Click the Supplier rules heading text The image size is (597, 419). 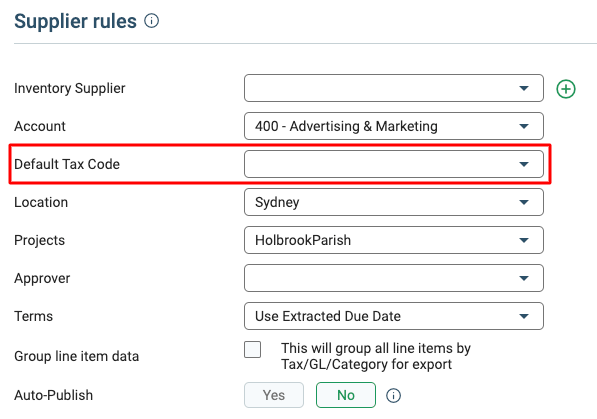(x=75, y=21)
